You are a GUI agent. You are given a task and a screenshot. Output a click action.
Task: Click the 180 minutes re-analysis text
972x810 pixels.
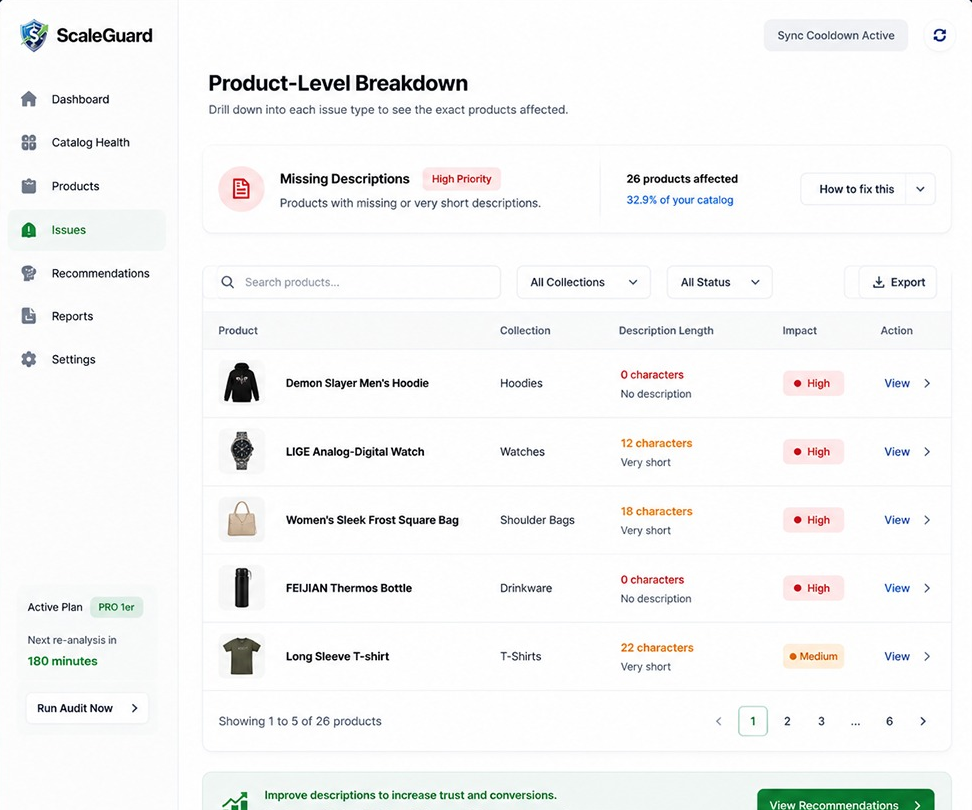[x=63, y=661]
